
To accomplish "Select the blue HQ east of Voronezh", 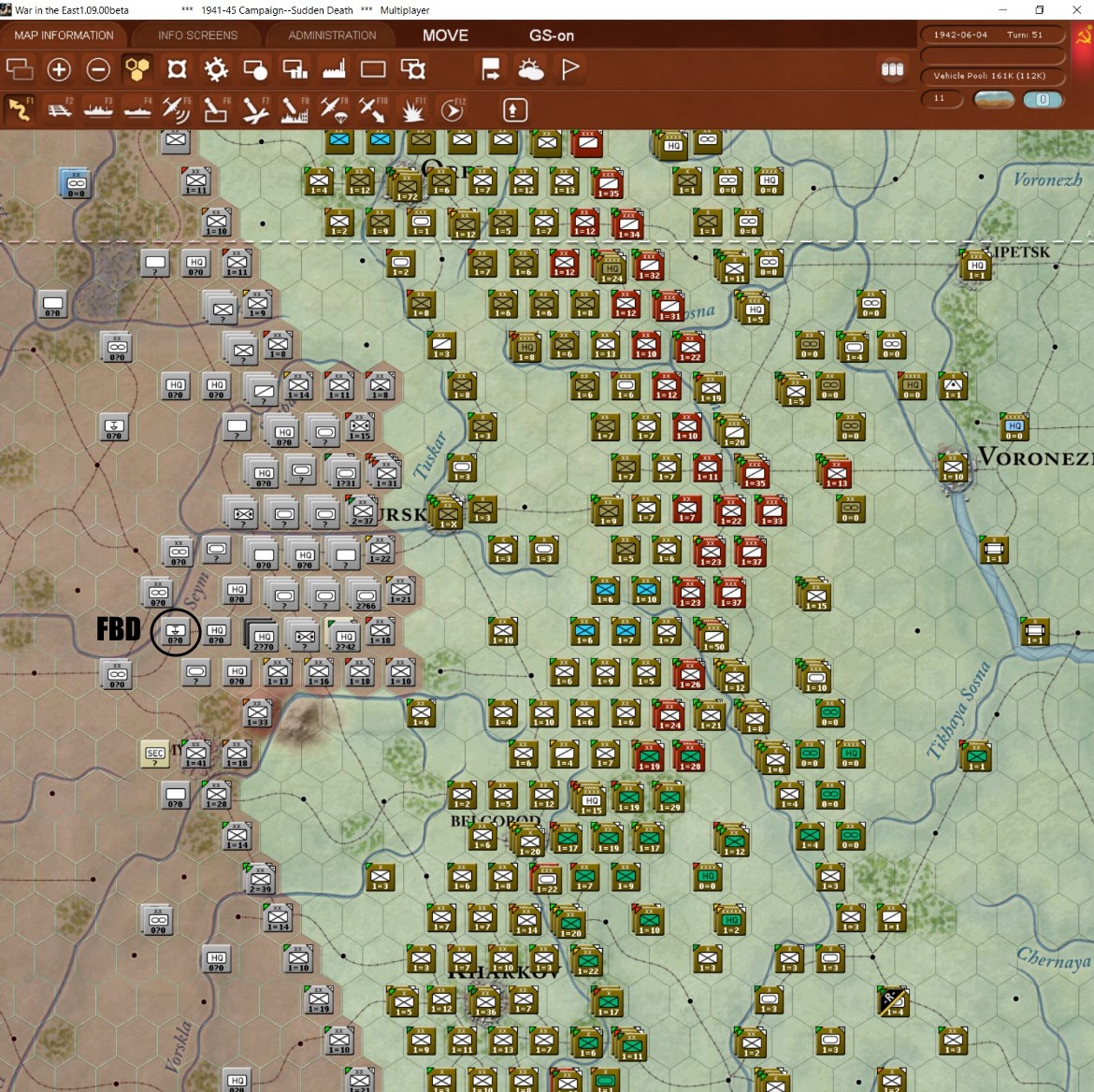I will pyautogui.click(x=1015, y=425).
